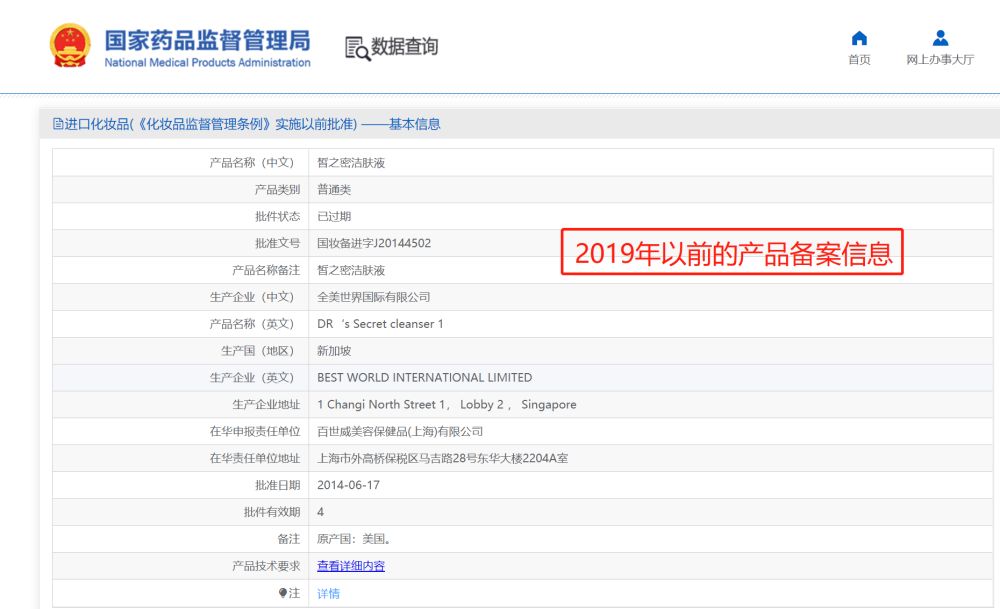1000x609 pixels.
Task: Open the 详情 link in the 注 row
Action: (328, 593)
